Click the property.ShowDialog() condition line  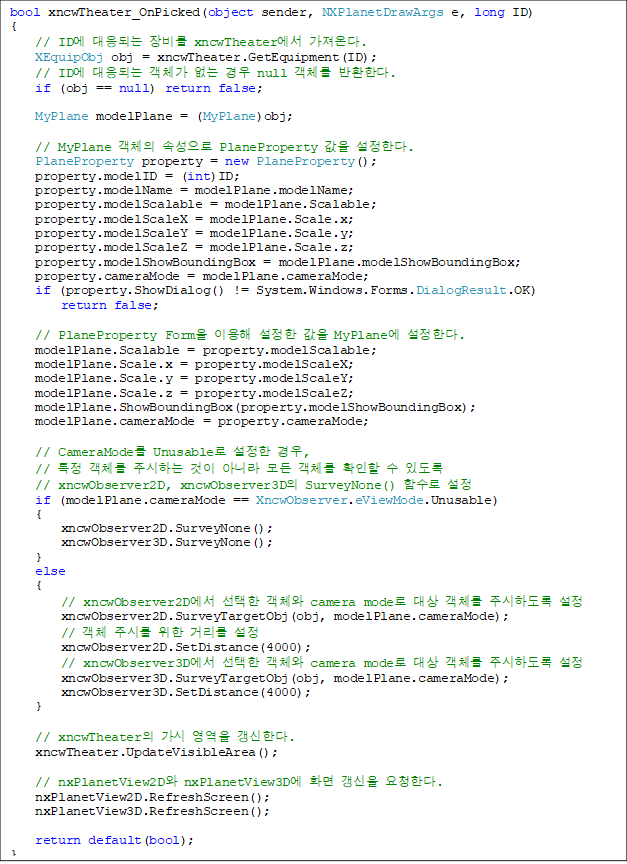[285, 290]
